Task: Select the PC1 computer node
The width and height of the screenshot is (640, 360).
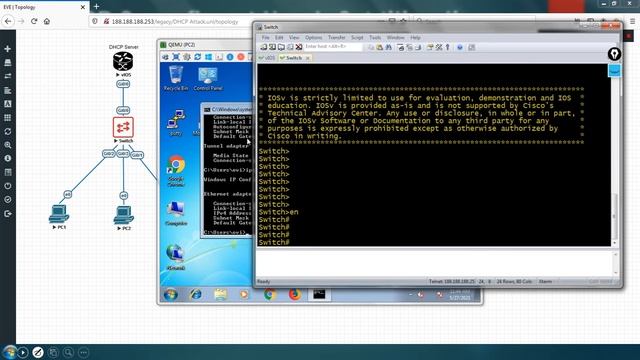Action: pyautogui.click(x=59, y=214)
